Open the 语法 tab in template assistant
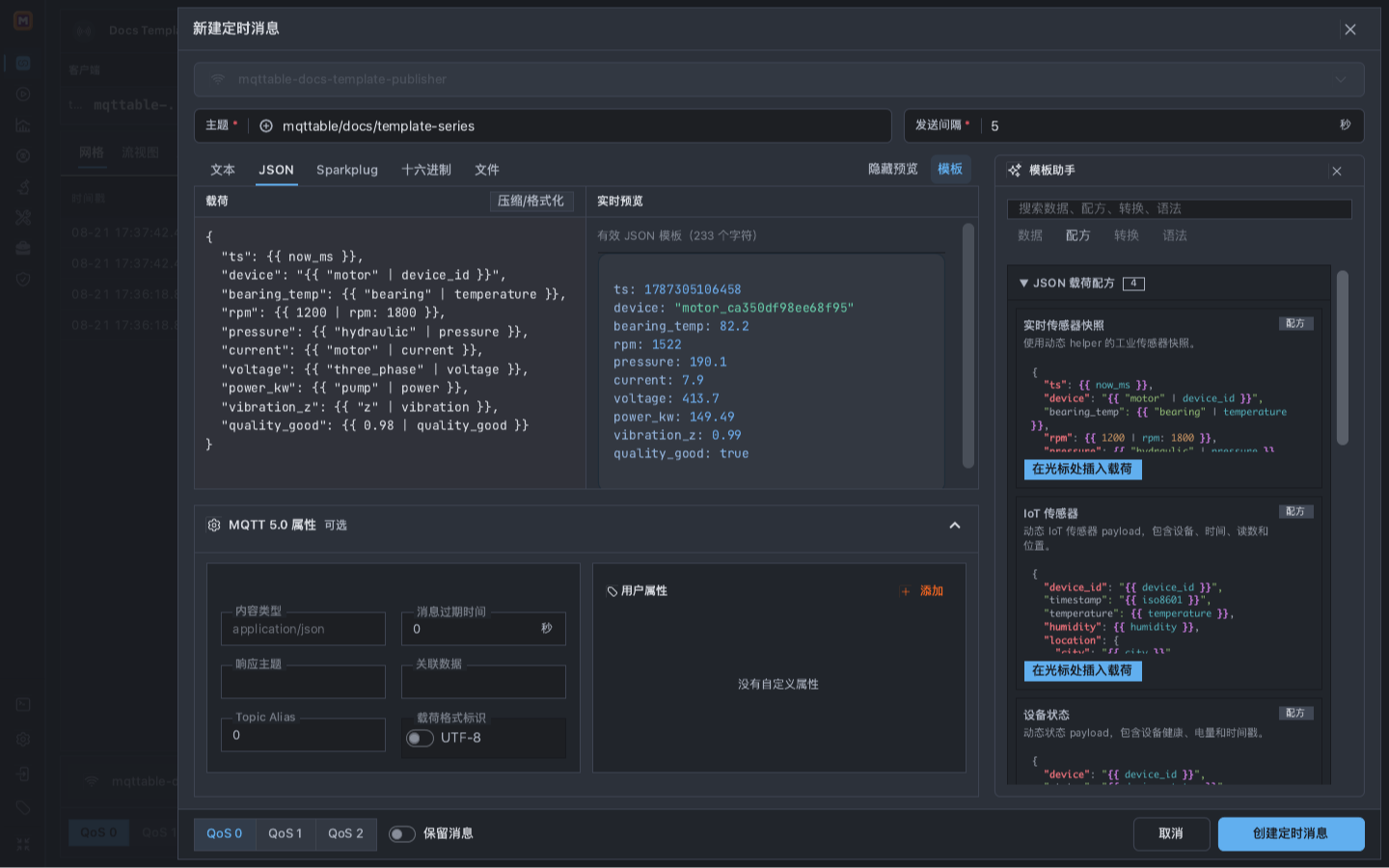 [x=1175, y=236]
